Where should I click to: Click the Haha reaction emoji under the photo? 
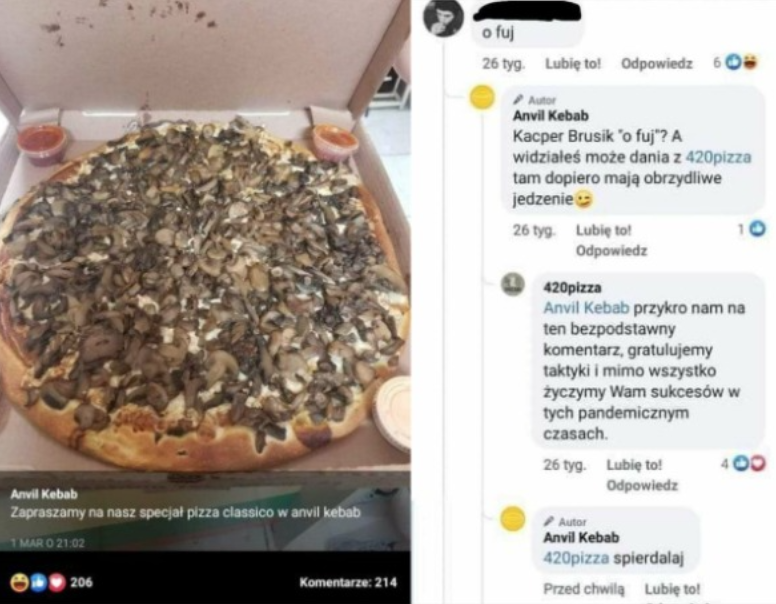[x=19, y=583]
